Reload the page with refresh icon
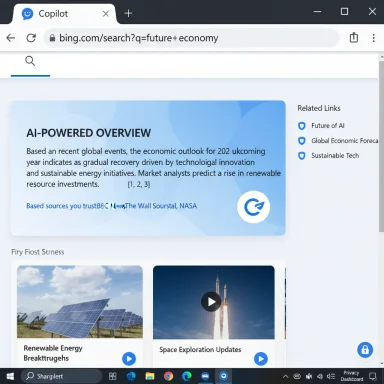The height and width of the screenshot is (384, 384). [31, 38]
